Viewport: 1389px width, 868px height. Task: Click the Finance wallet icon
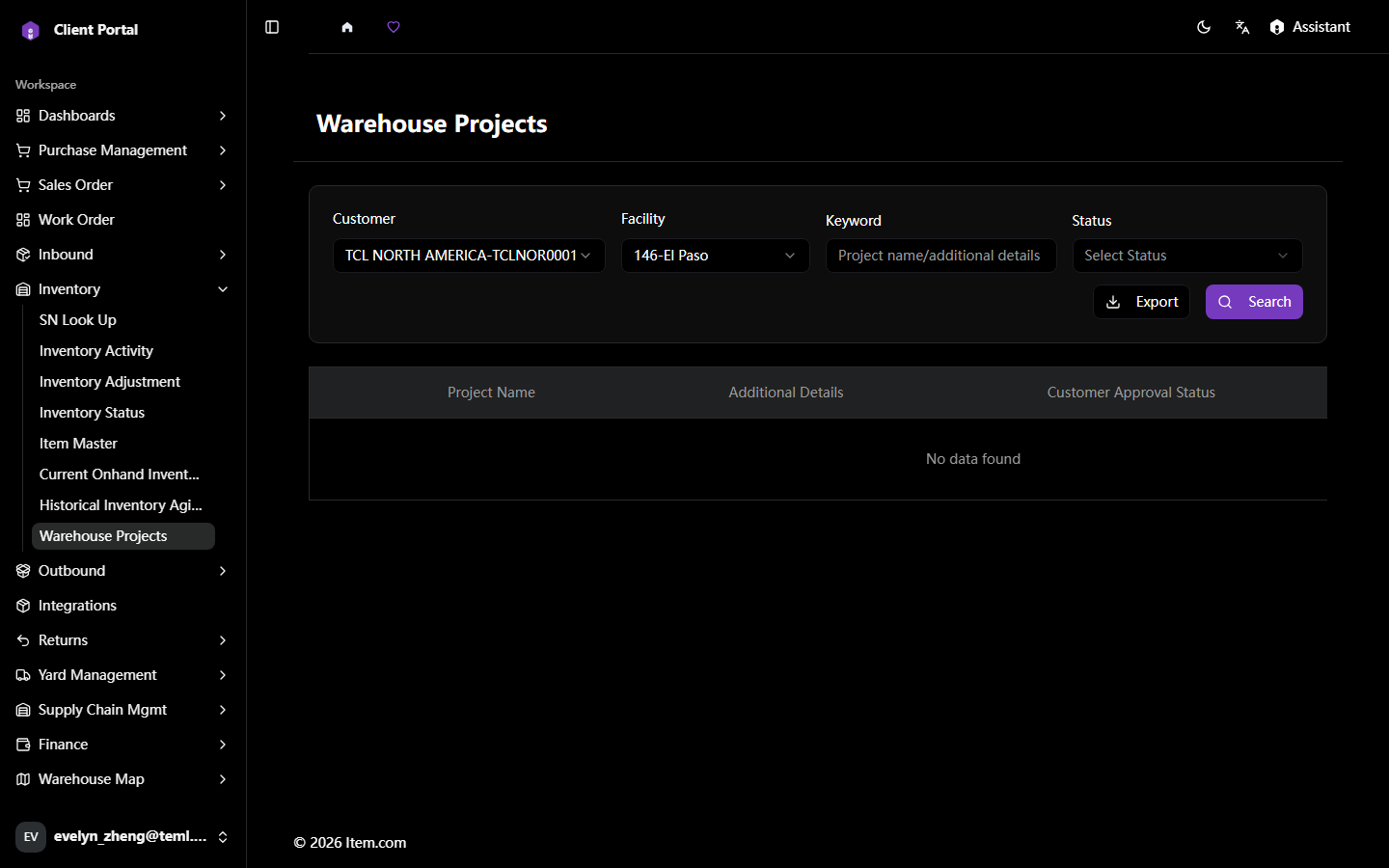click(23, 745)
